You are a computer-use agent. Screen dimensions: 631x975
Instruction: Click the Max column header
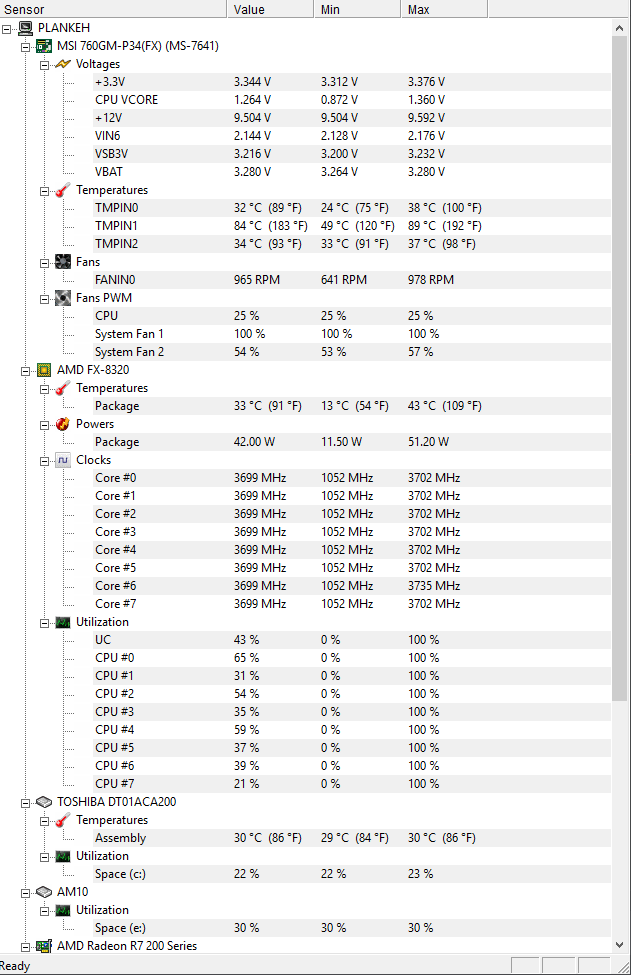[444, 9]
